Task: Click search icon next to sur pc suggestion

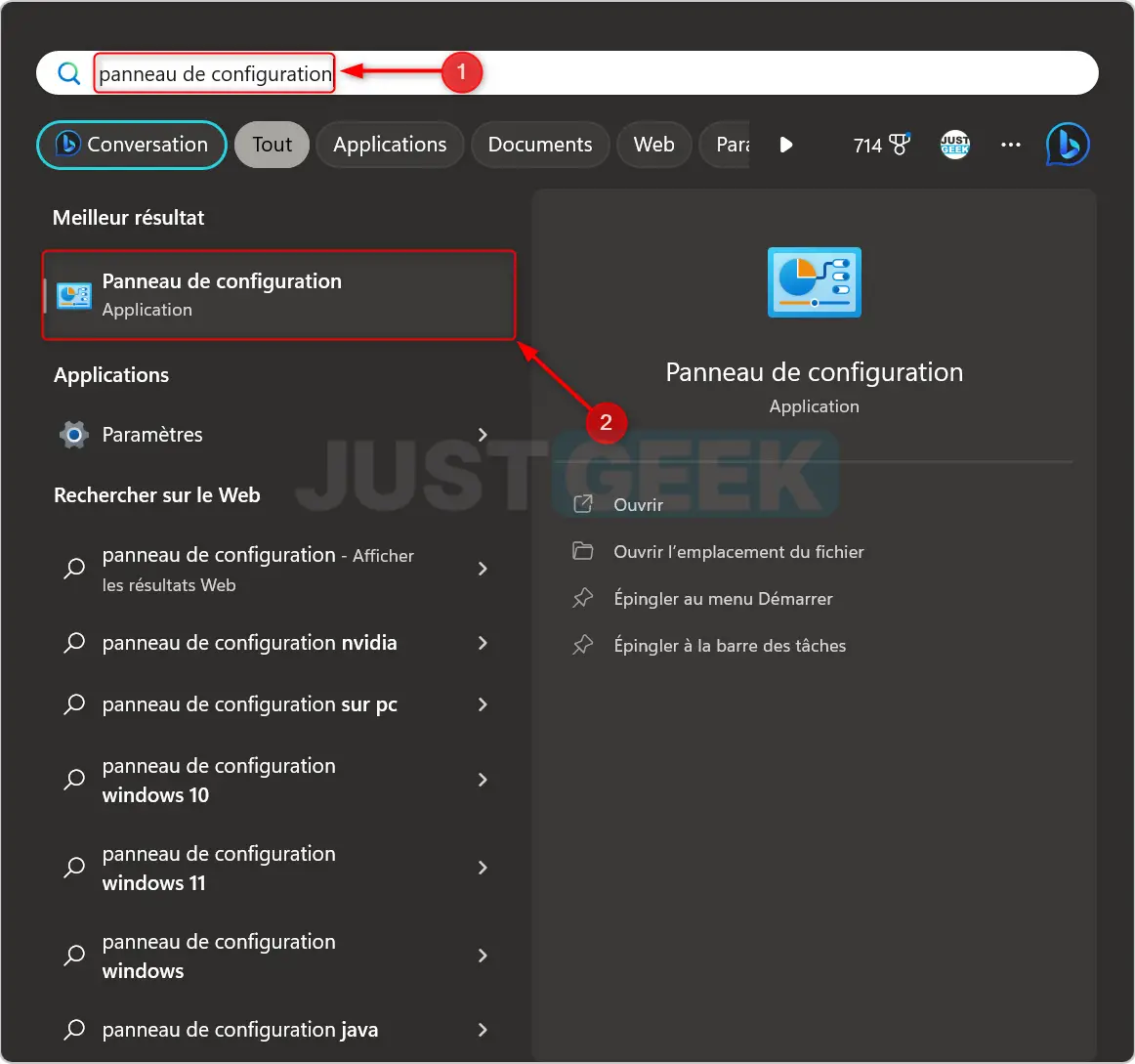Action: click(x=74, y=704)
